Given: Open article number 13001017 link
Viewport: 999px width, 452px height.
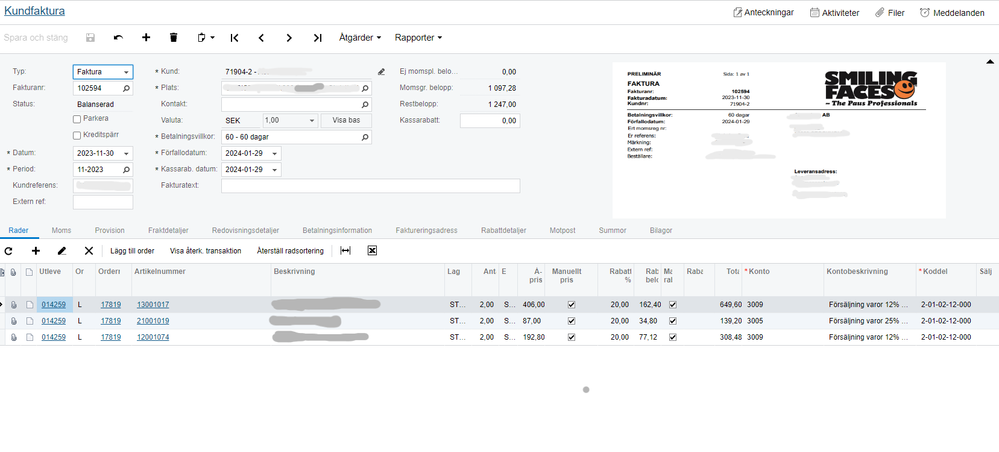Looking at the screenshot, I should coord(153,305).
